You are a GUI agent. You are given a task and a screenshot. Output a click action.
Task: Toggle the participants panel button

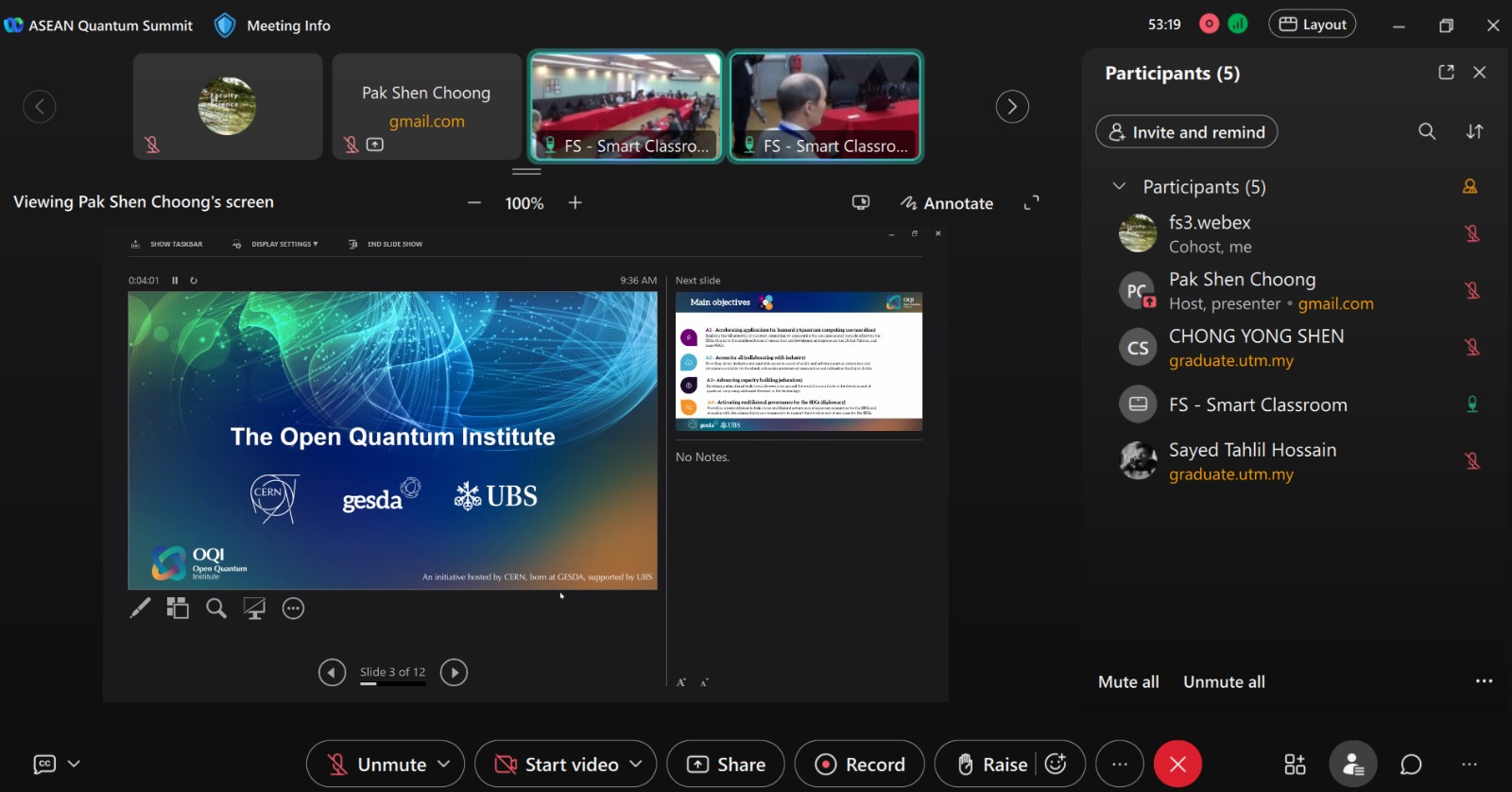[x=1353, y=765]
